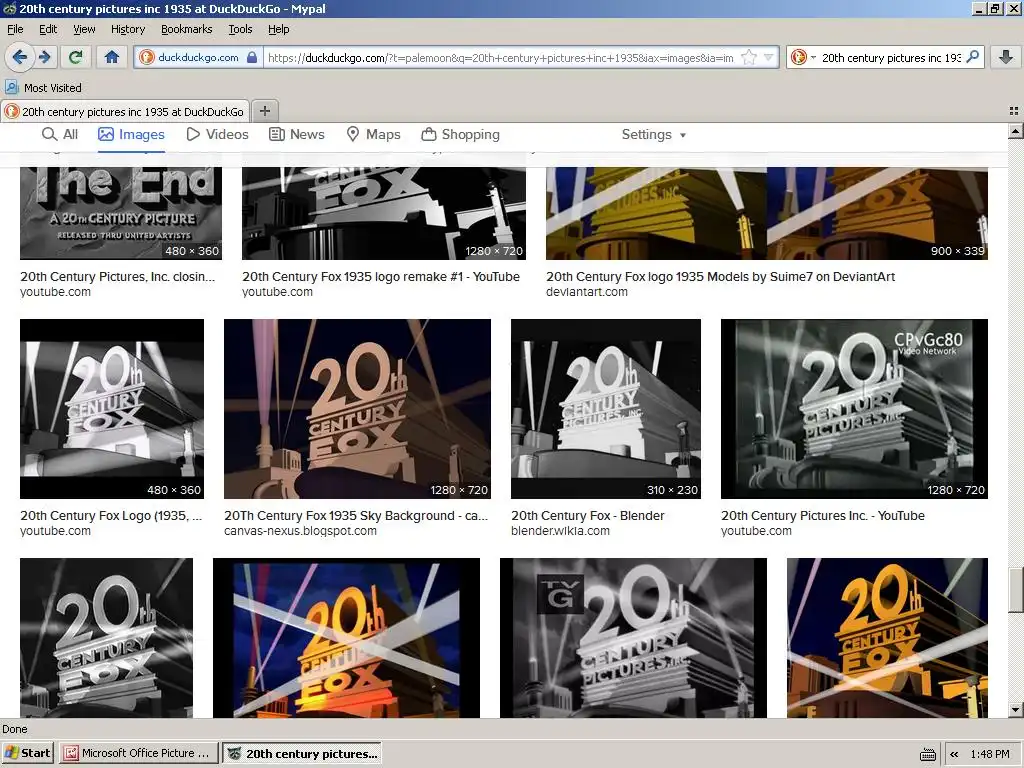Image resolution: width=1024 pixels, height=768 pixels.
Task: Open the bottom-row grayscale Century Fox thumbnail
Action: (x=106, y=638)
